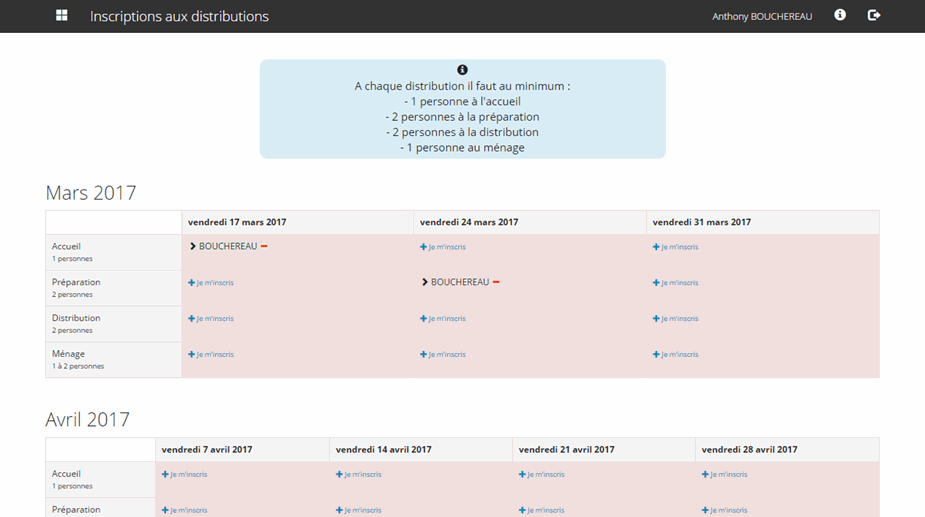Sign up for Accueil on 28 avril
This screenshot has width=925, height=517.
pos(725,475)
